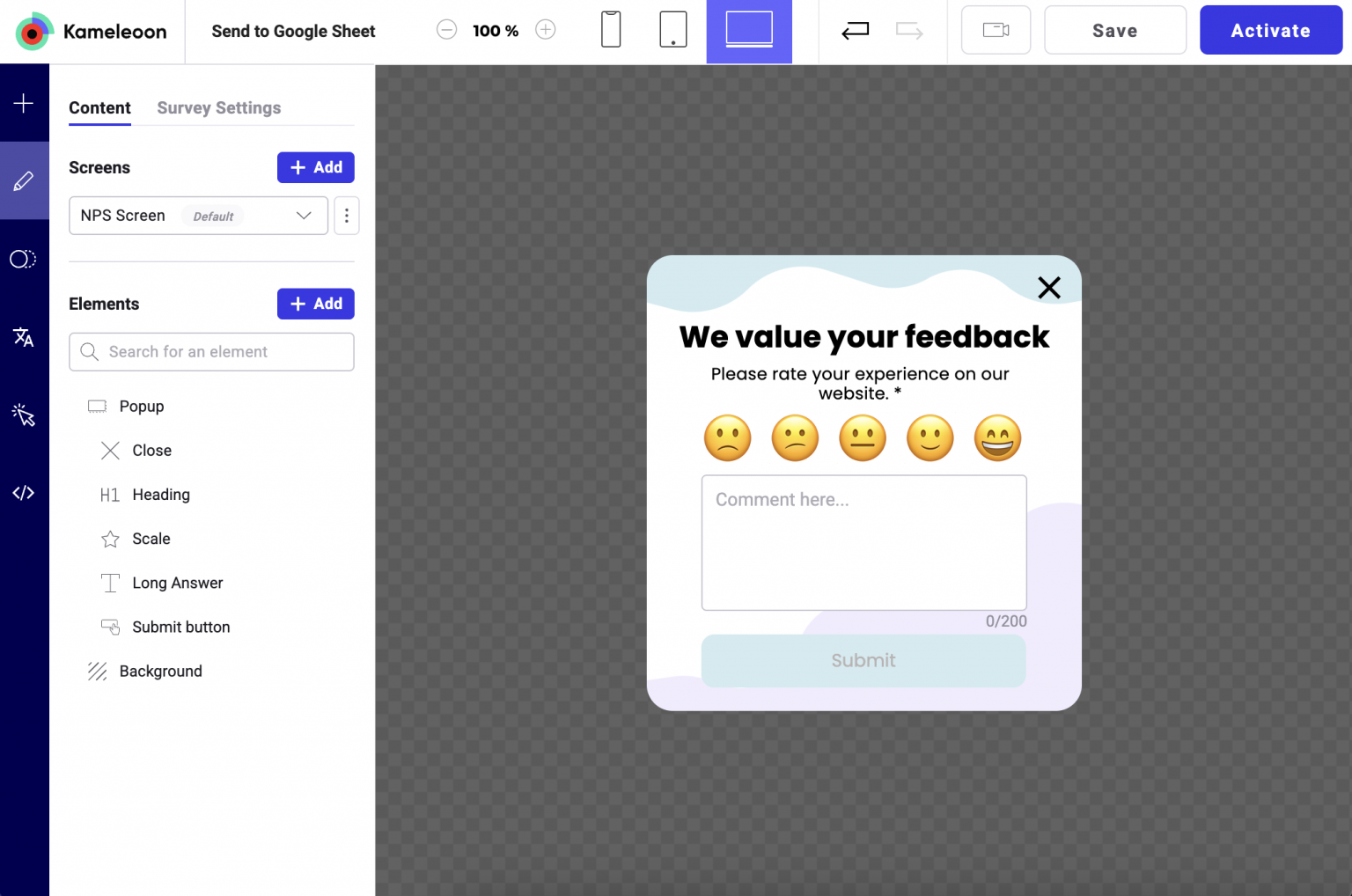Click the Search for an element field

(x=211, y=352)
